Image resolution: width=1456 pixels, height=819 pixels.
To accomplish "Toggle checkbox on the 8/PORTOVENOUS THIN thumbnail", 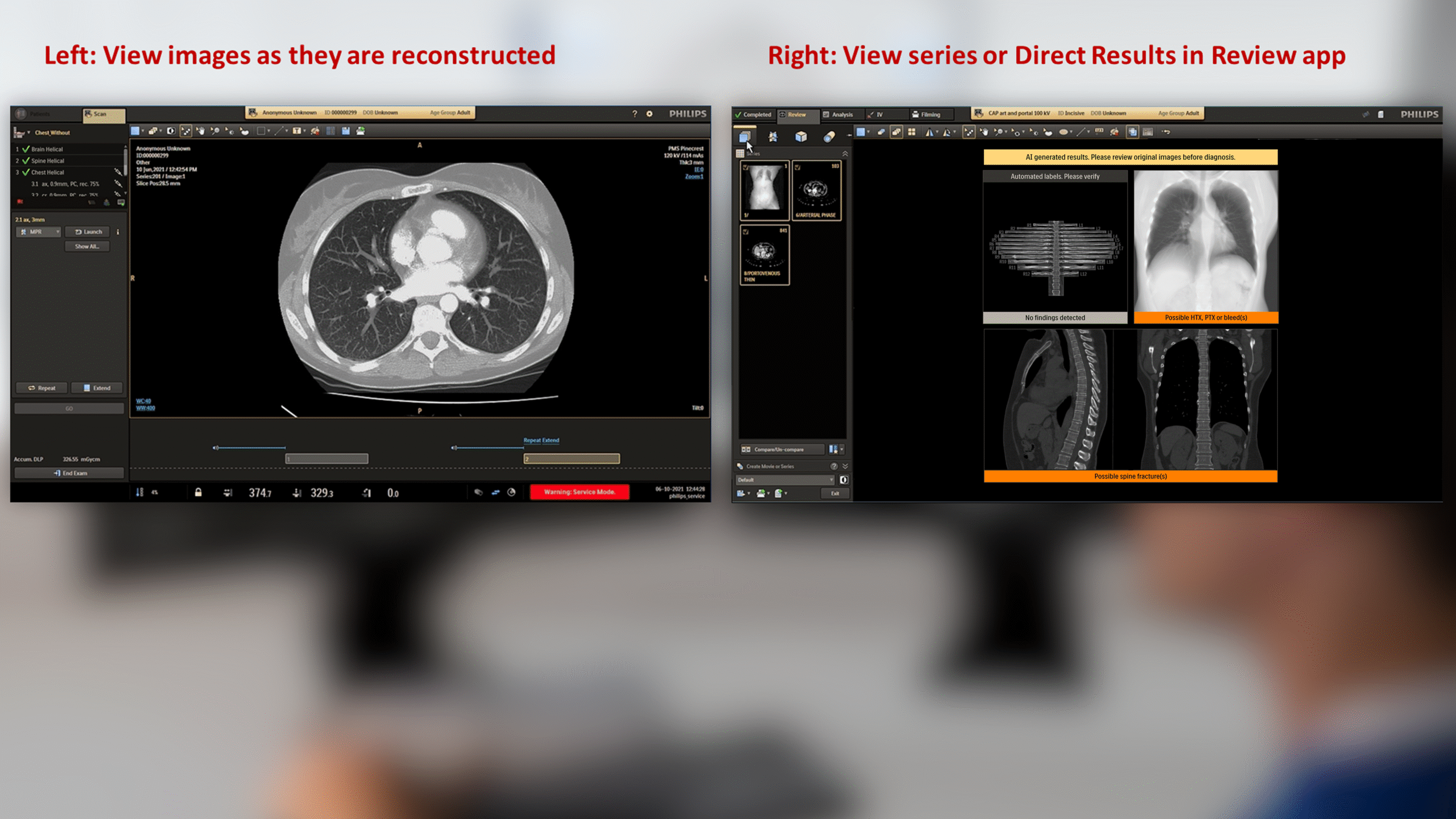I will click(746, 231).
